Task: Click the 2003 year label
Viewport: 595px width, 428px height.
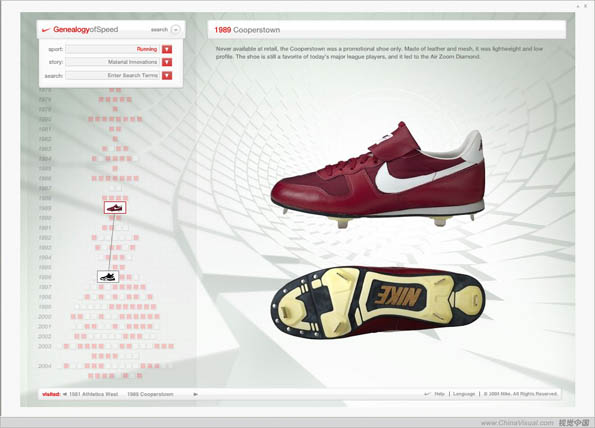Action: (44, 346)
